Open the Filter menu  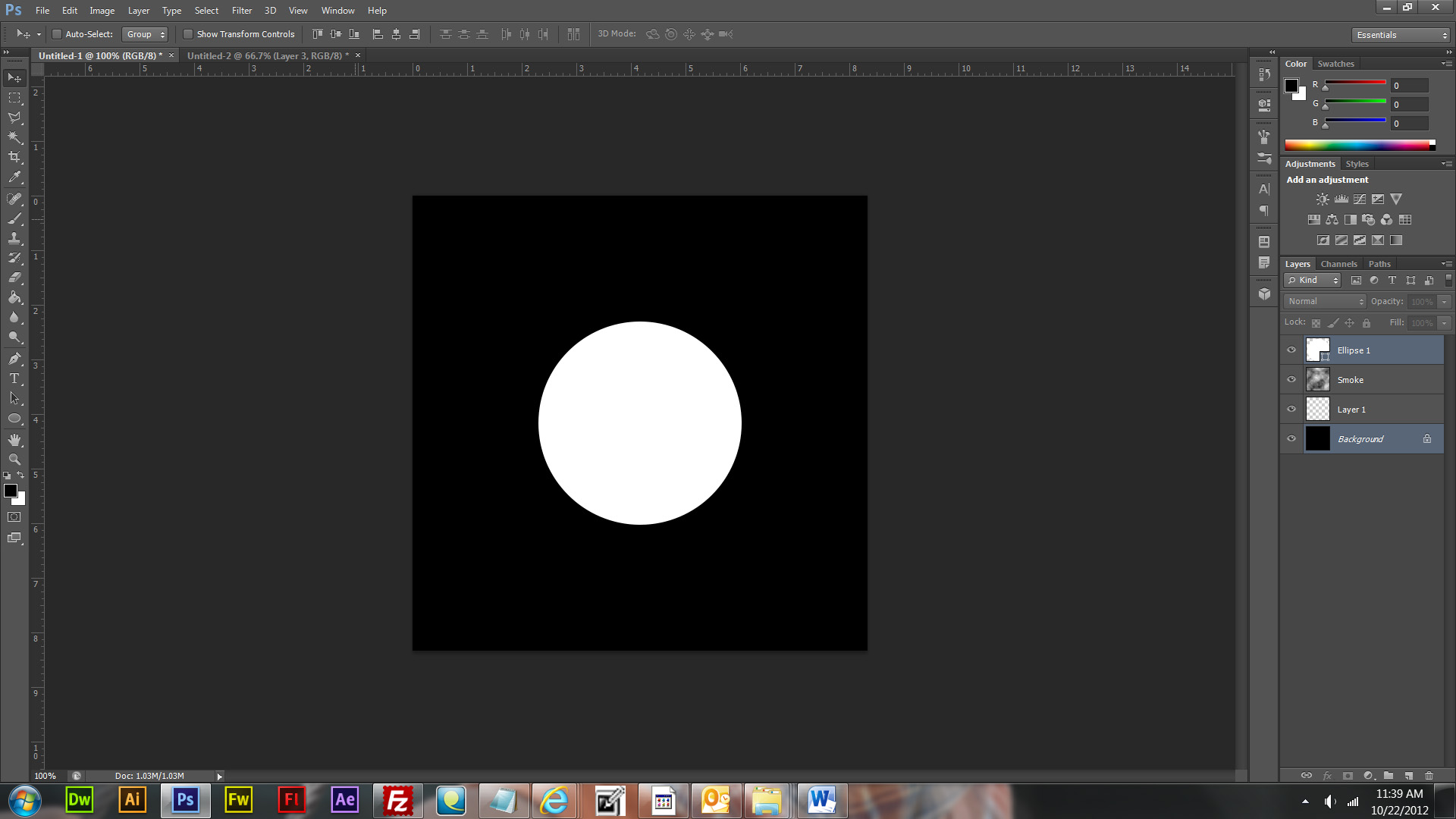[x=241, y=11]
